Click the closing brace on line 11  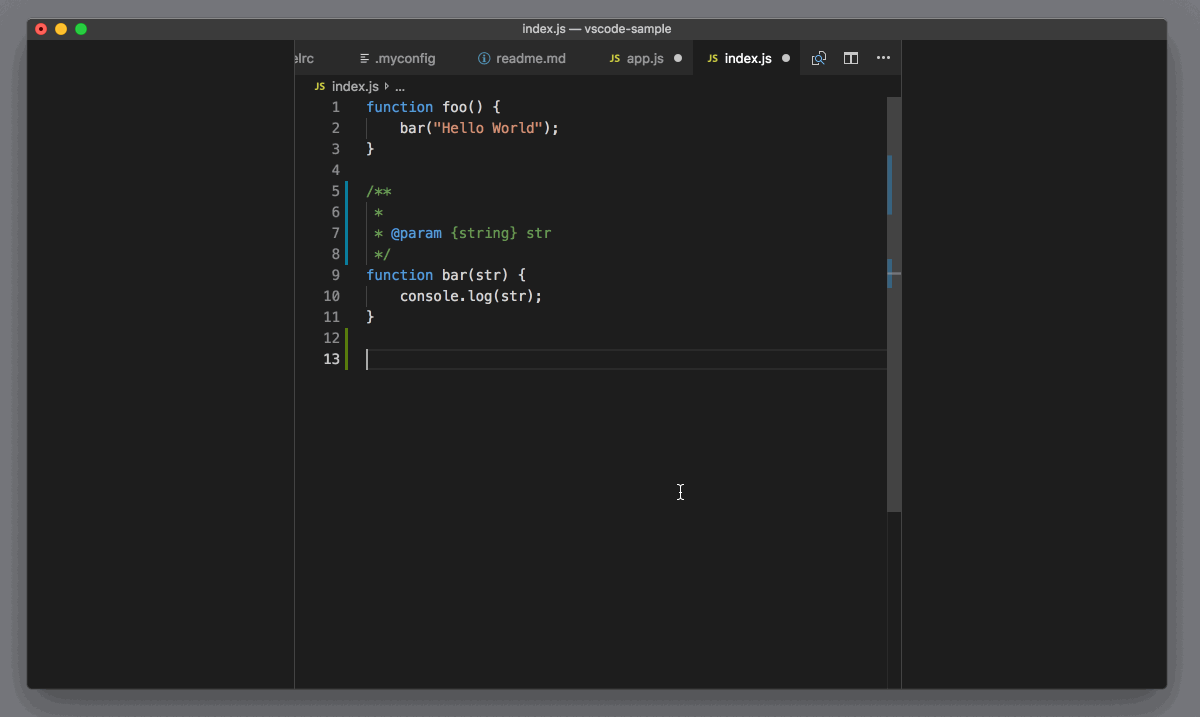point(370,317)
